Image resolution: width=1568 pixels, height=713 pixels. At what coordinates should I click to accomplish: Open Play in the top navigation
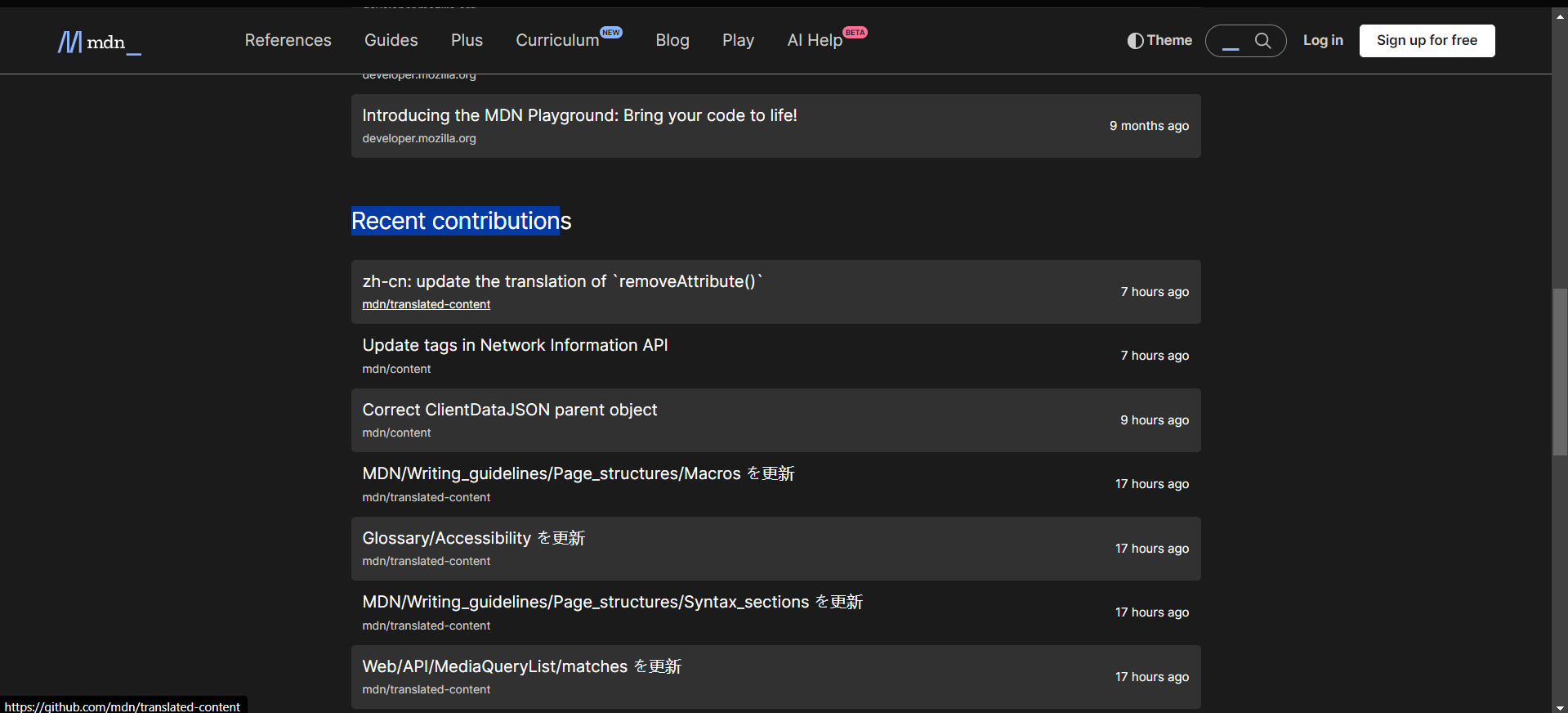[x=738, y=41]
